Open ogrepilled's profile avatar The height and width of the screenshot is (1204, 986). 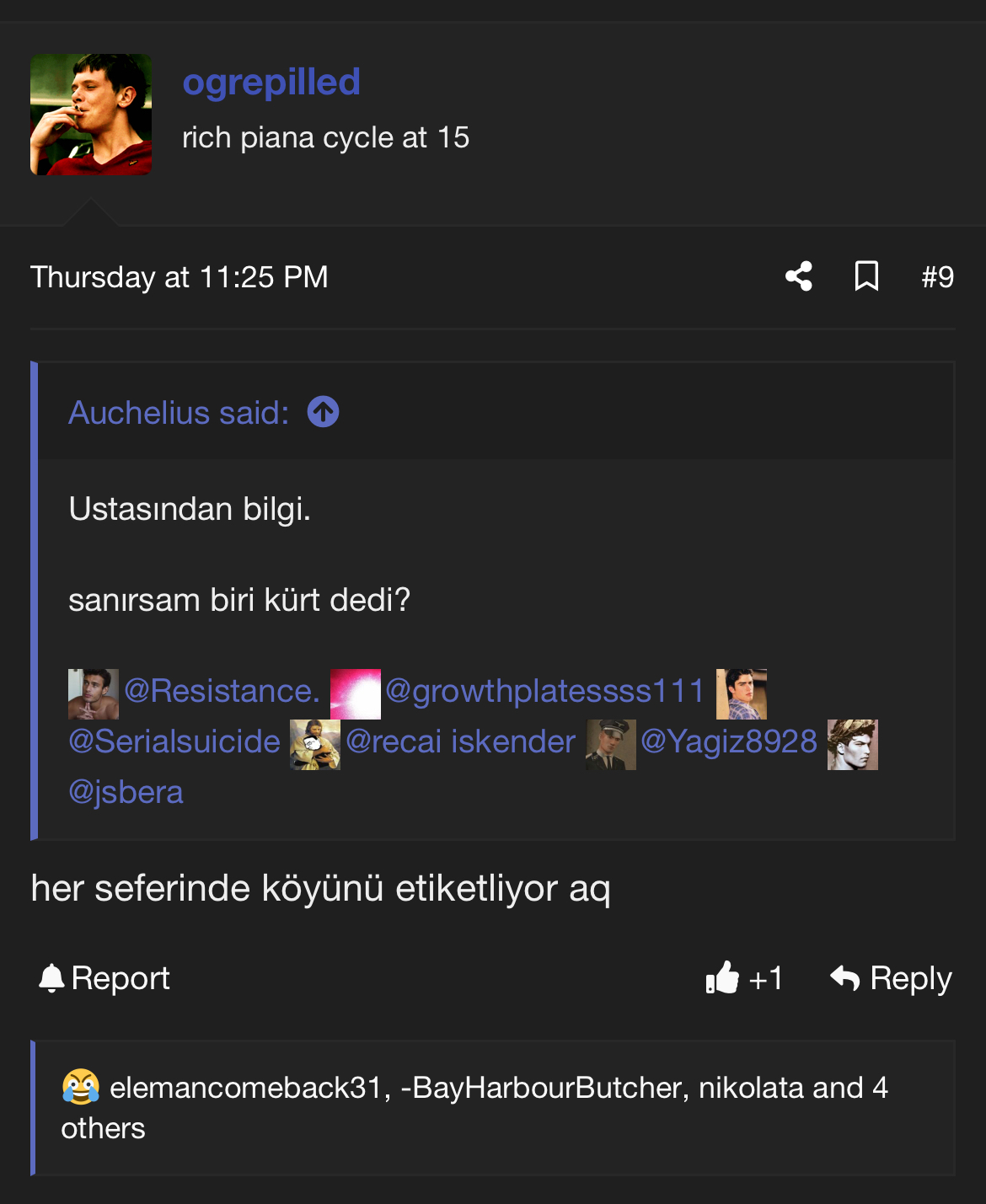click(x=91, y=115)
